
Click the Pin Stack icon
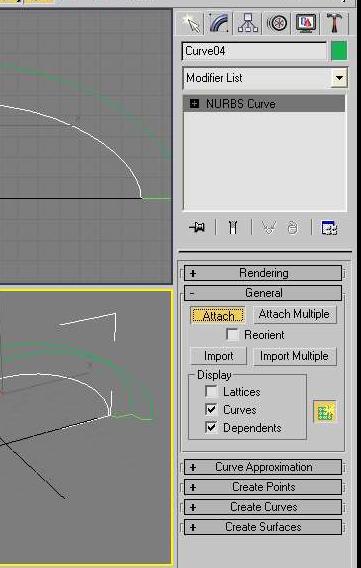[x=197, y=228]
